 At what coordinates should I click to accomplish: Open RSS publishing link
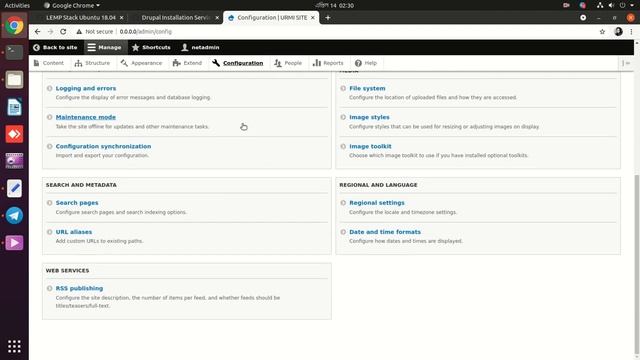79,288
